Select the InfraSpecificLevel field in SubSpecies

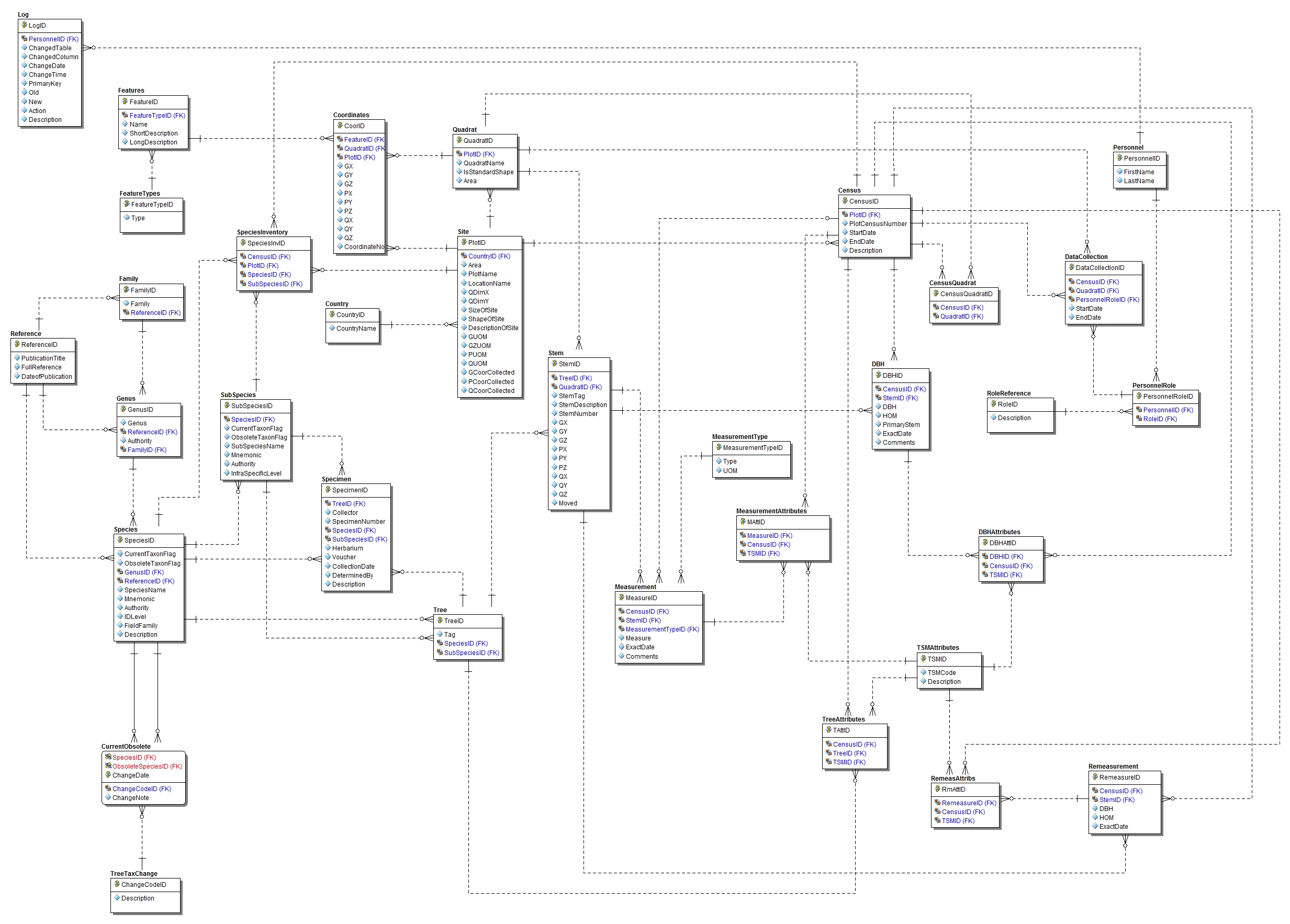point(256,472)
